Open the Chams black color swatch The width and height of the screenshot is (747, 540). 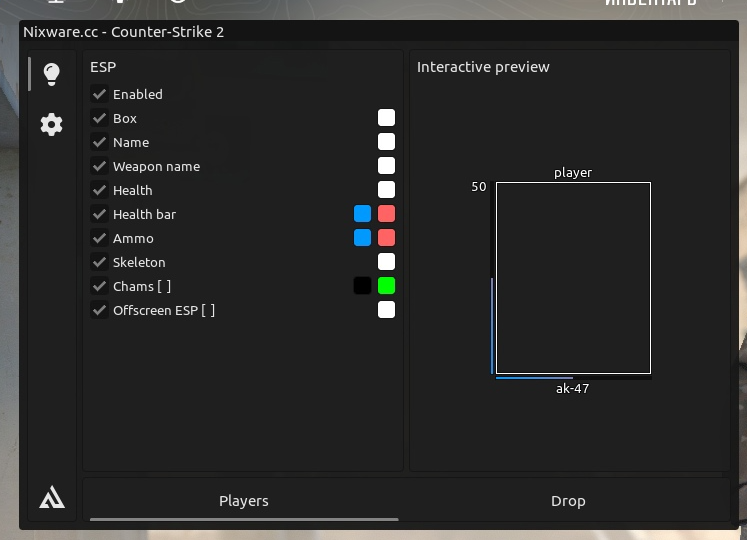coord(363,285)
